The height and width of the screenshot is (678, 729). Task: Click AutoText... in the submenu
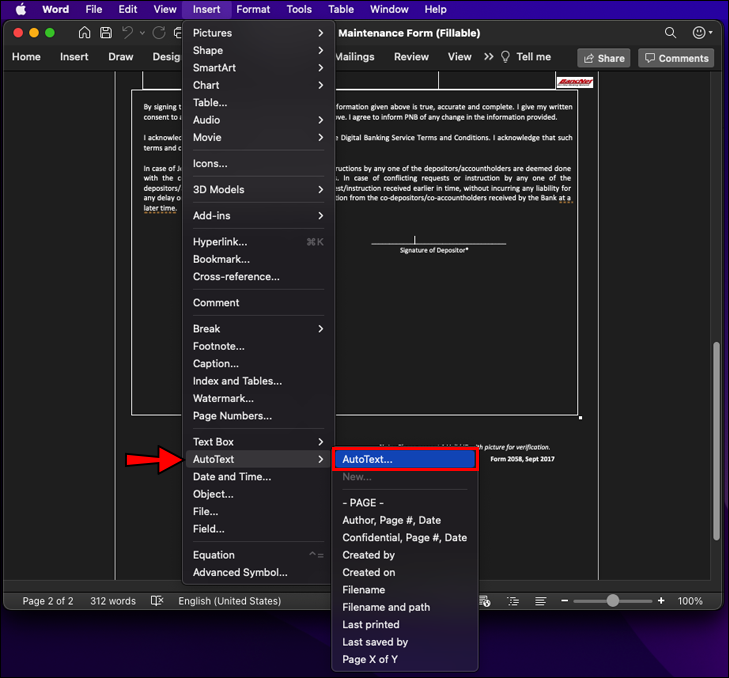coord(405,459)
